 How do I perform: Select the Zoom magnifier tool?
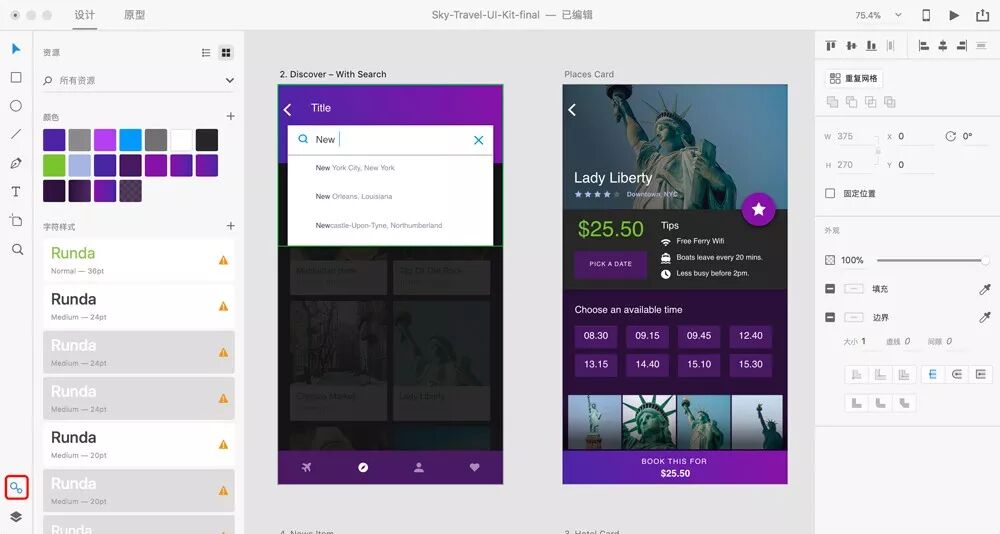pos(17,249)
